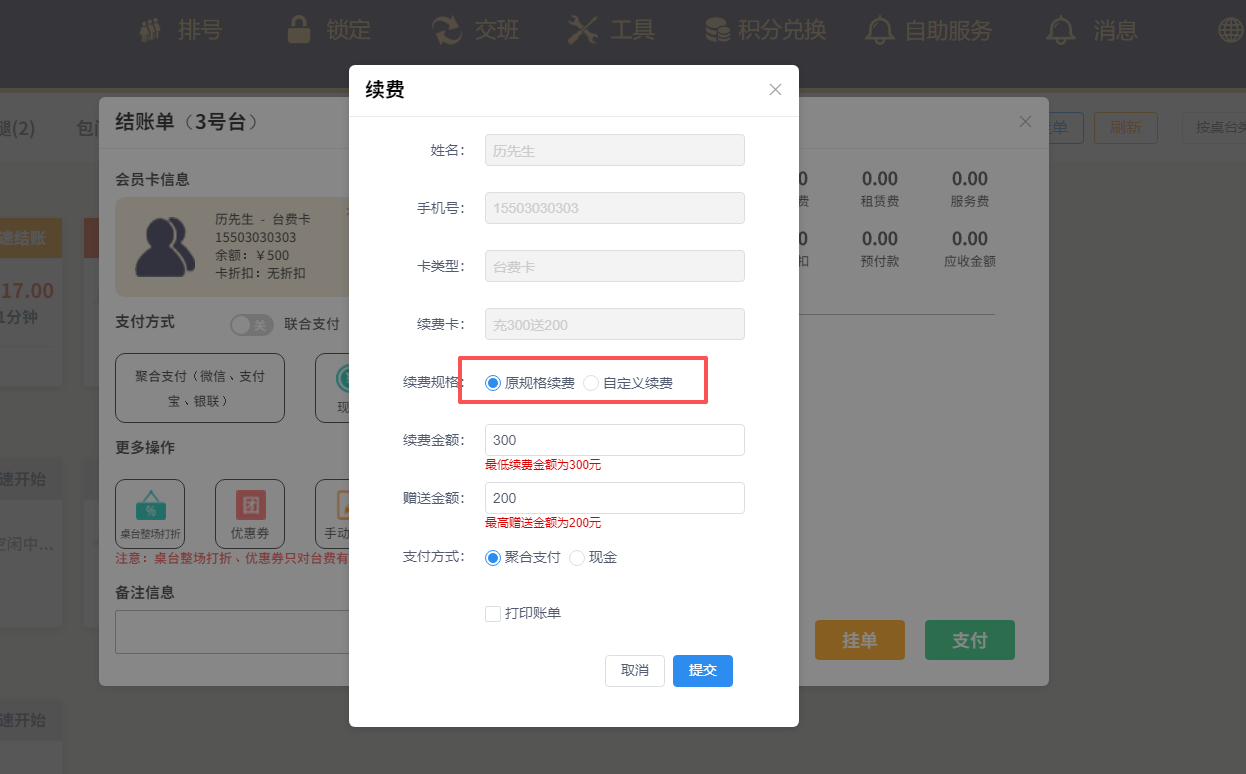The width and height of the screenshot is (1246, 774).
Task: Click the 优惠券 coupon icon
Action: point(250,504)
